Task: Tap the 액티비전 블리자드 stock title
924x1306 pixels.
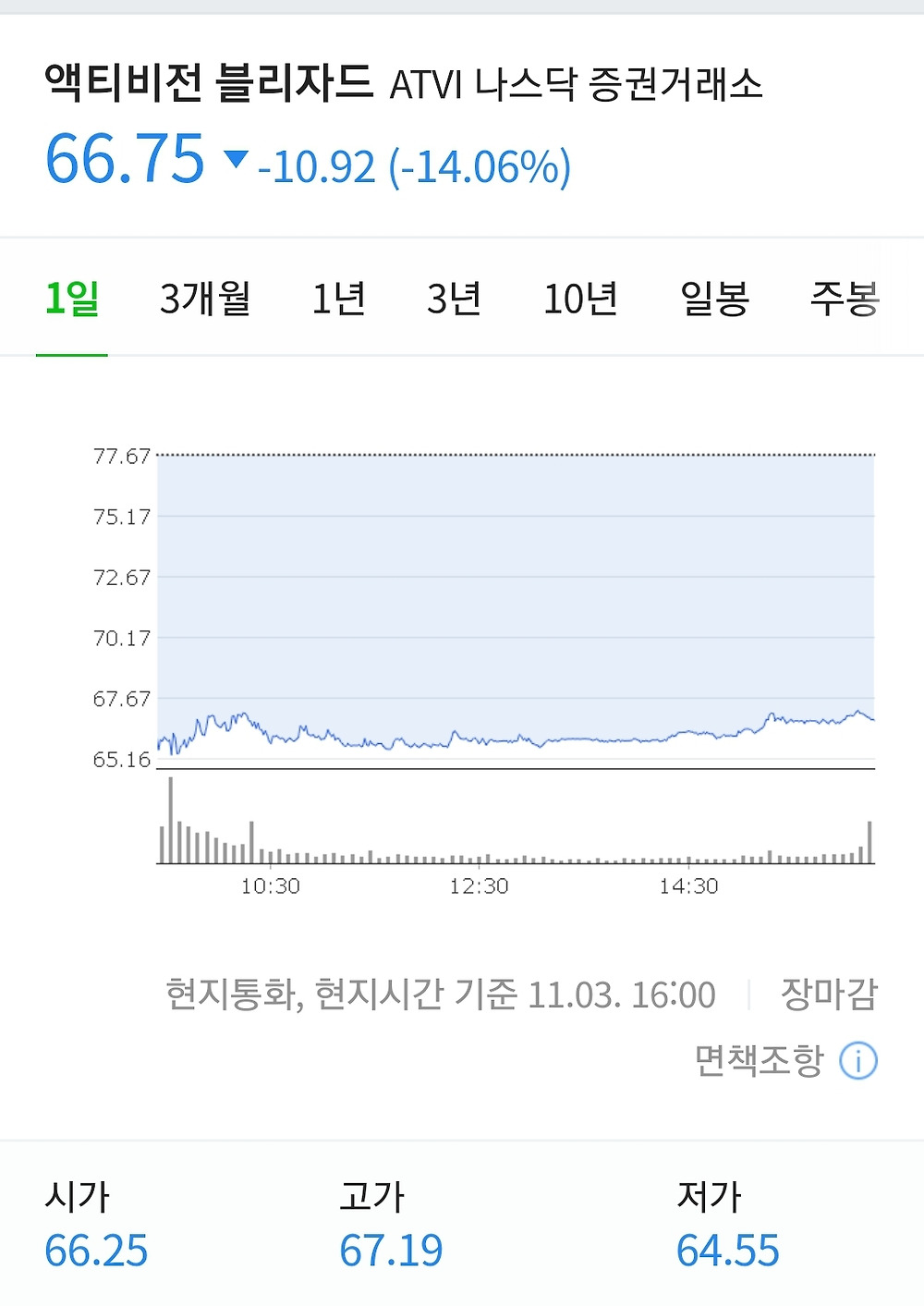Action: [x=209, y=83]
